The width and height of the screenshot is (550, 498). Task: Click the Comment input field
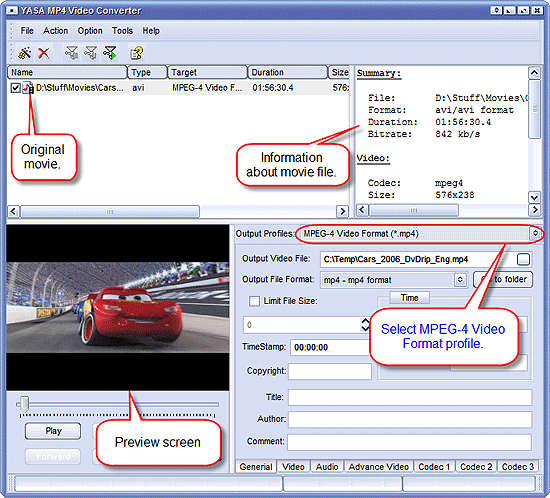(x=409, y=442)
